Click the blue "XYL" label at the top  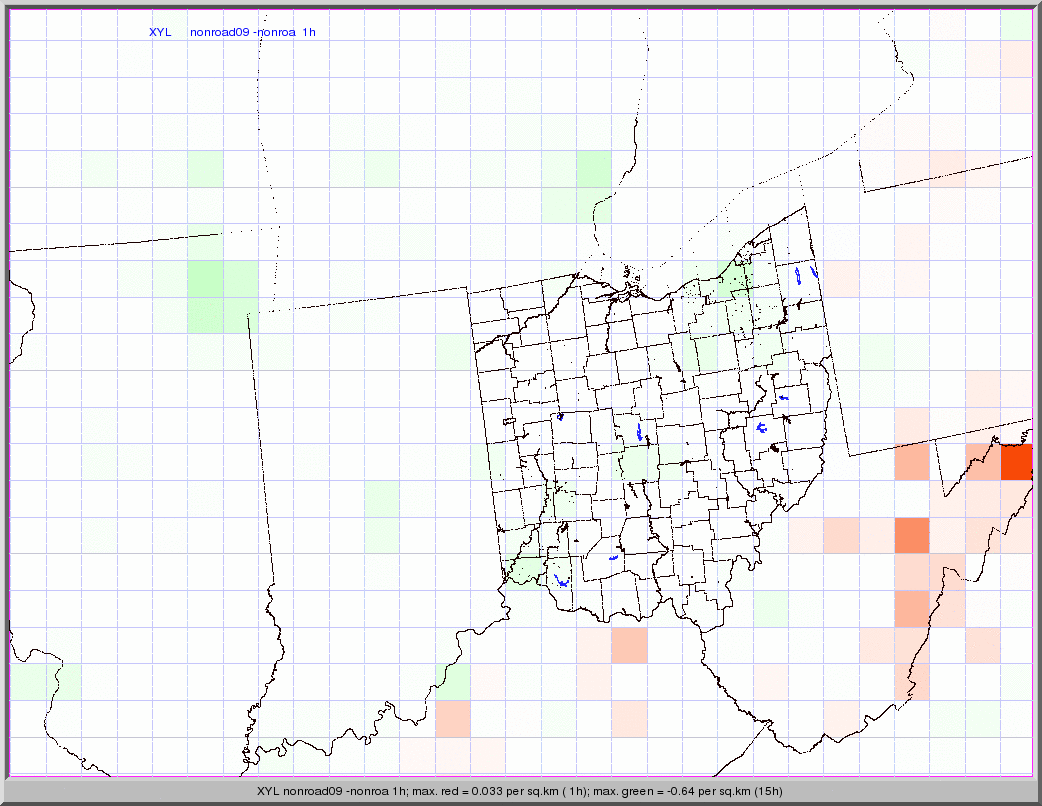tap(160, 32)
